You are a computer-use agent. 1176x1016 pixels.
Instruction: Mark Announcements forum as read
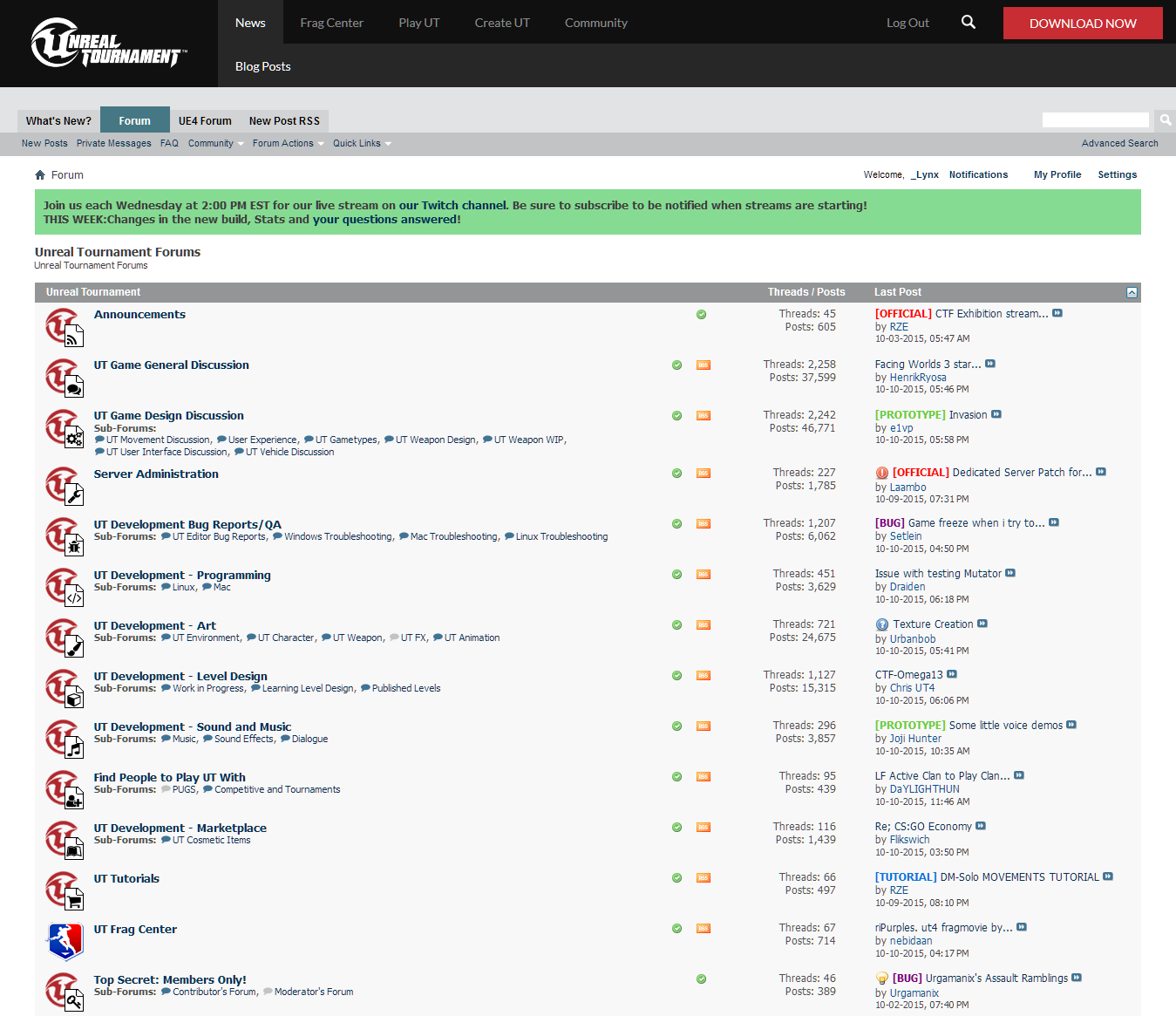click(702, 315)
